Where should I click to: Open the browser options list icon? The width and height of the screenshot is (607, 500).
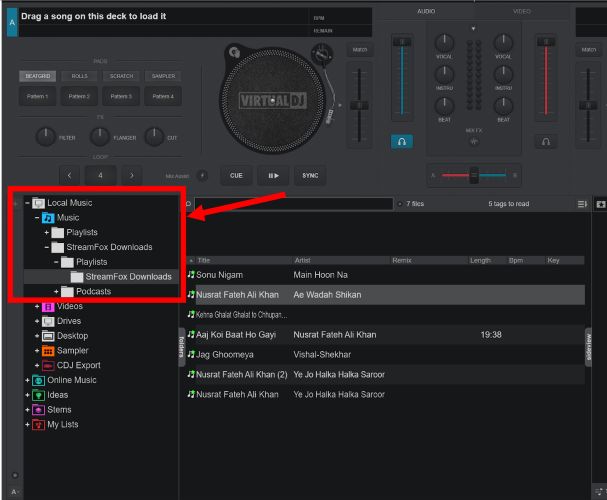pyautogui.click(x=582, y=204)
